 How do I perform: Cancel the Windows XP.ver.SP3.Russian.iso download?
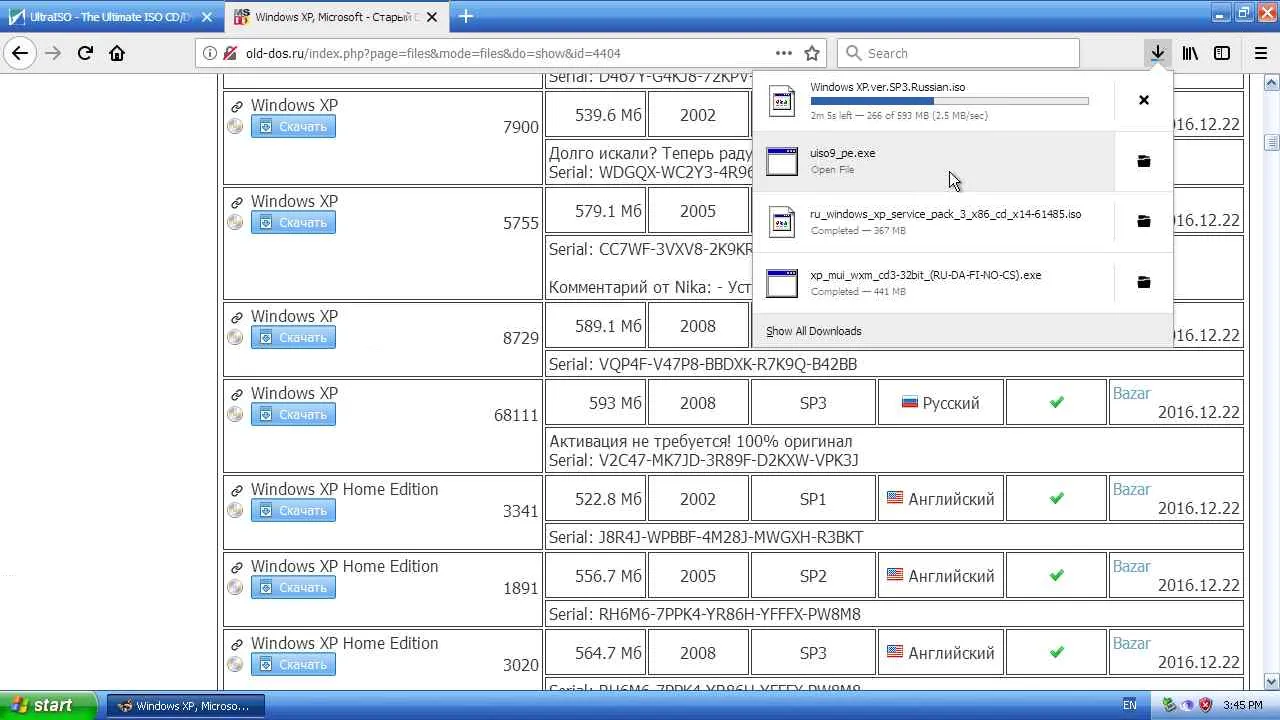click(x=1144, y=100)
